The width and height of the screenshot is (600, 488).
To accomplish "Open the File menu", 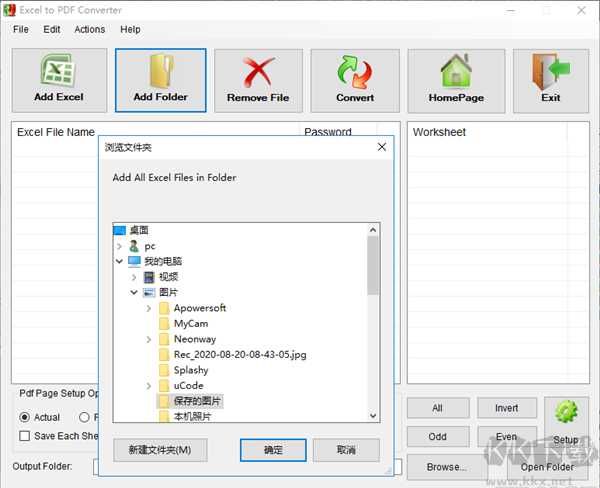I will coord(21,30).
